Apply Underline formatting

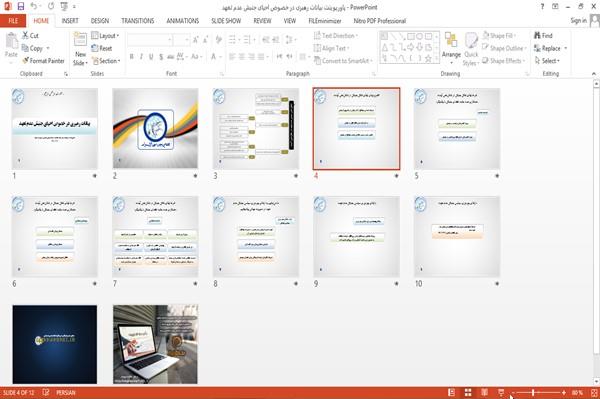tap(151, 57)
